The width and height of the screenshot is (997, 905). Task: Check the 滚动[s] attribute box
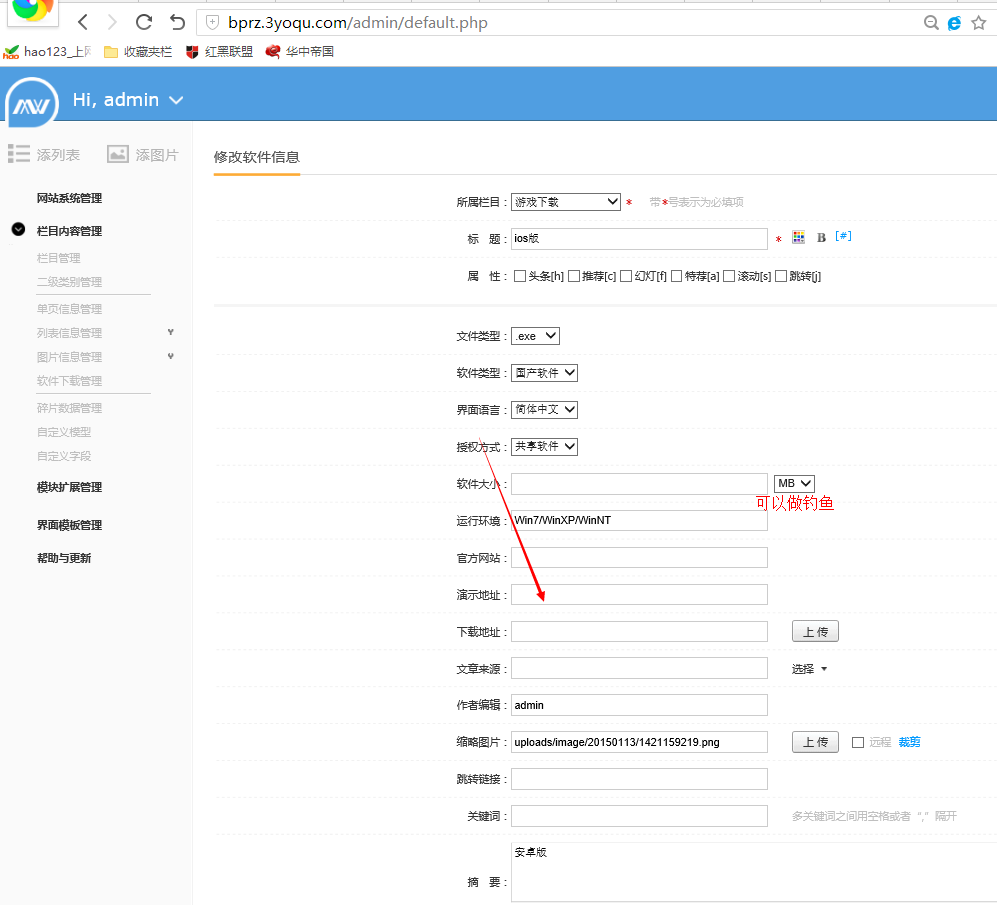729,276
